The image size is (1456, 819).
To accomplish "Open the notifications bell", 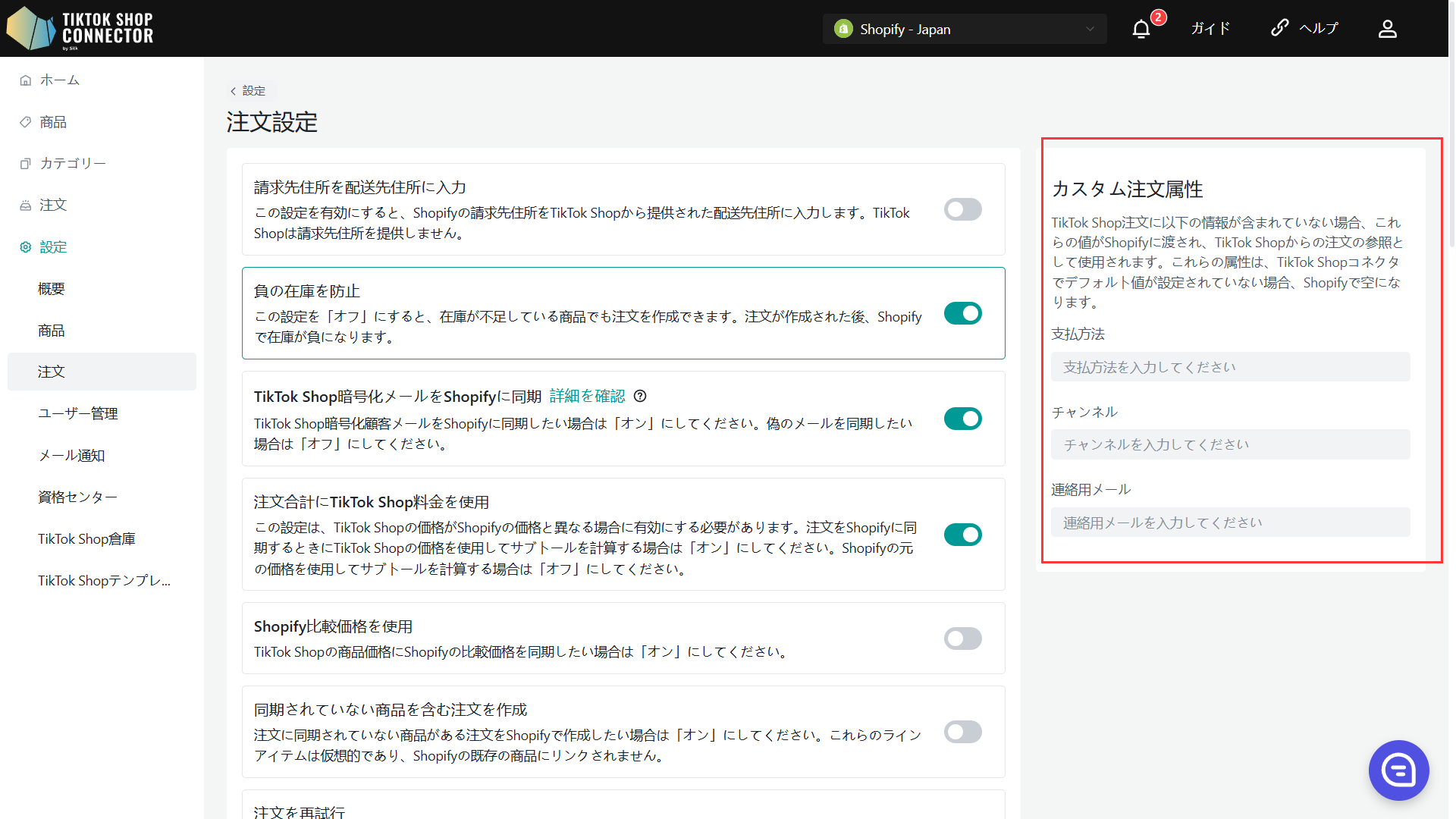I will pos(1141,29).
